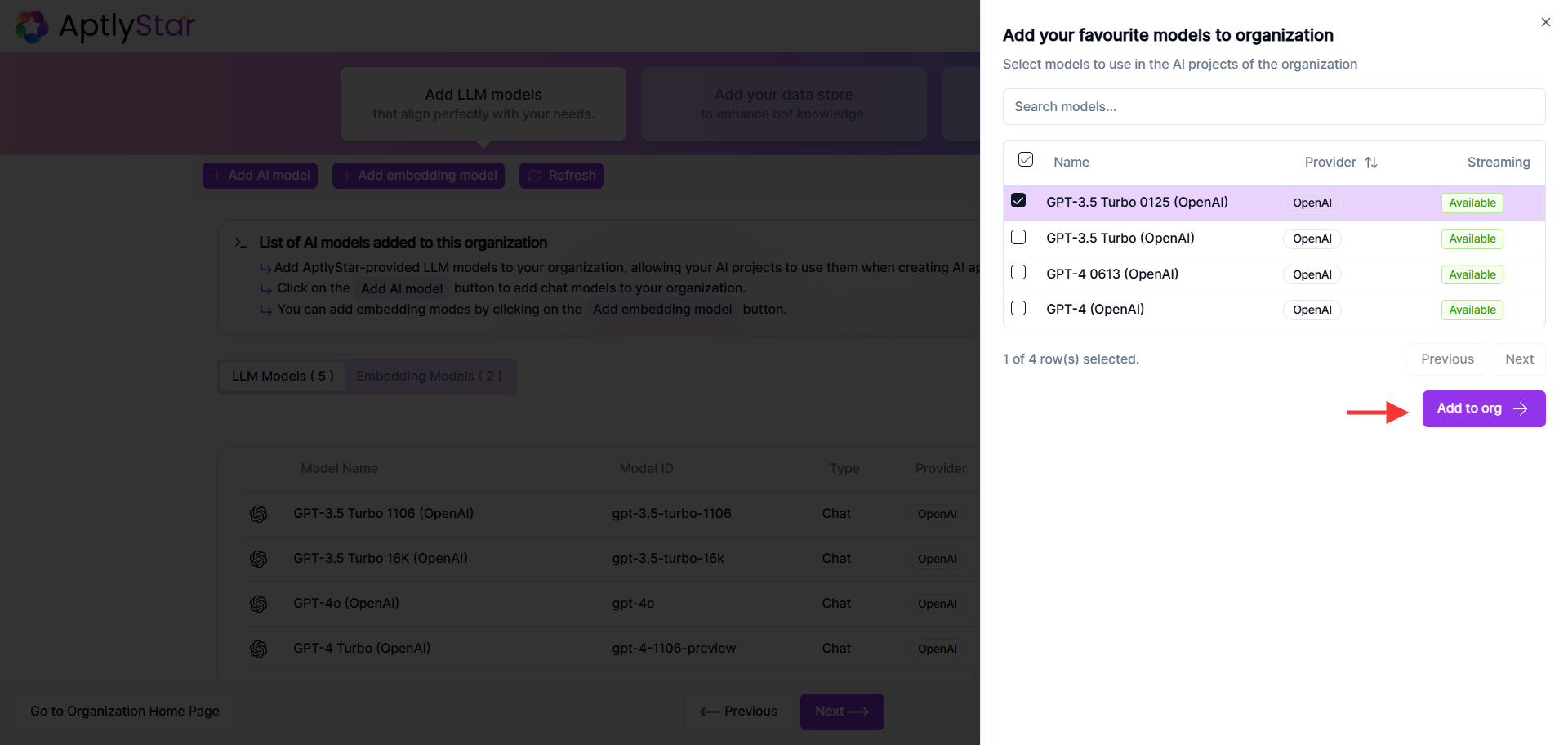
Task: Open the Embedding Models tab
Action: pyautogui.click(x=429, y=377)
